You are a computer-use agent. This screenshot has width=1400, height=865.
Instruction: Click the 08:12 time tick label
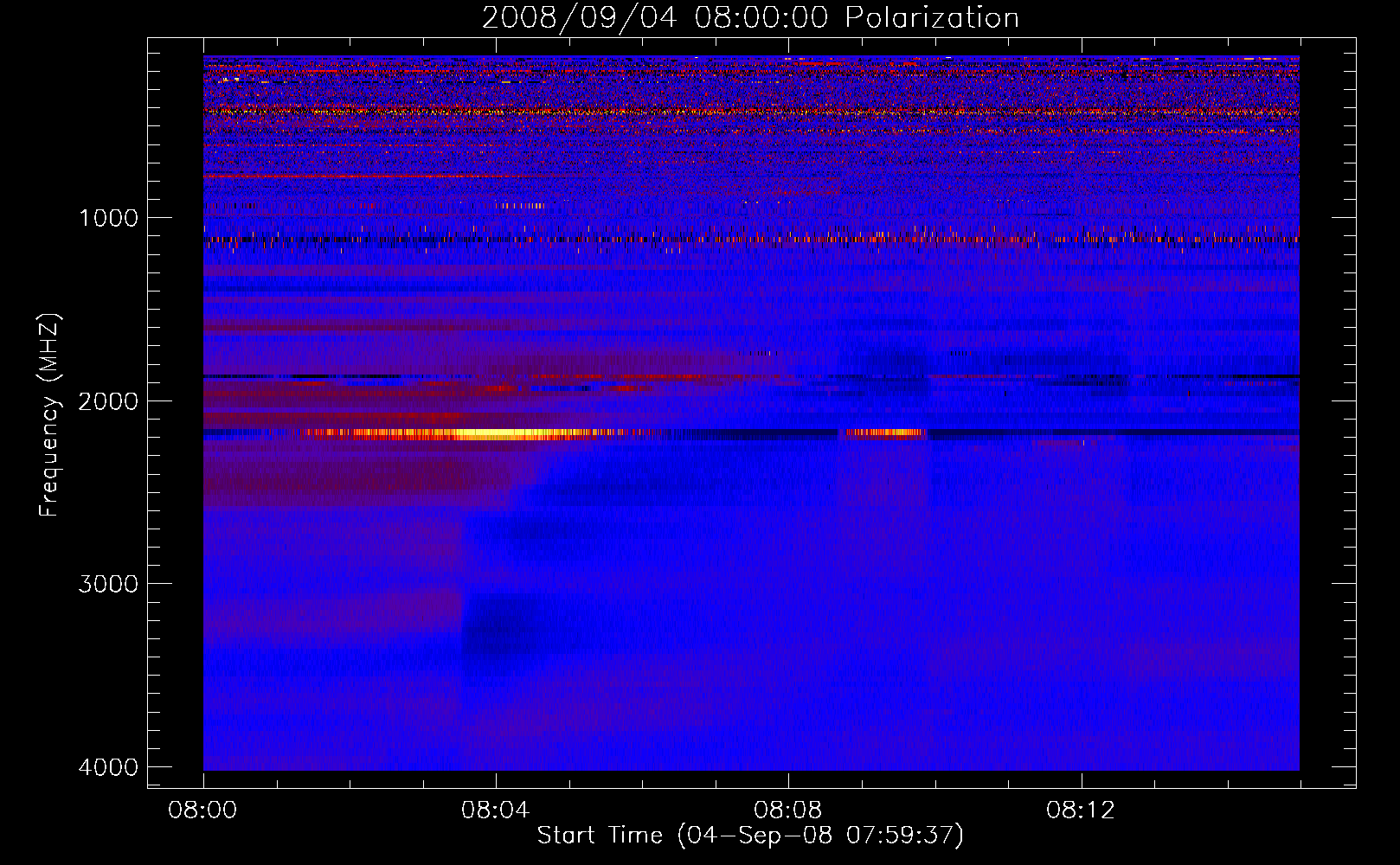point(1080,811)
